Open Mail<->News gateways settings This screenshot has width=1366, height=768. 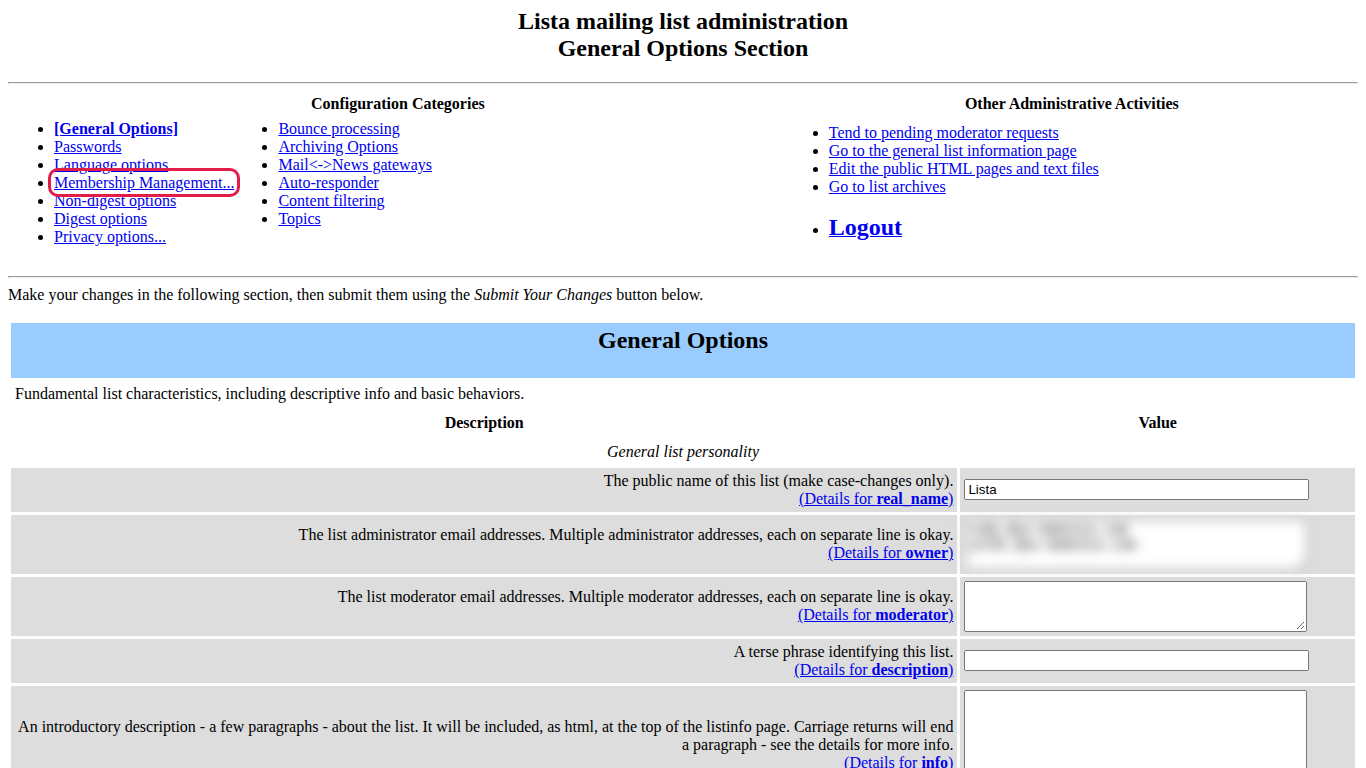coord(355,165)
